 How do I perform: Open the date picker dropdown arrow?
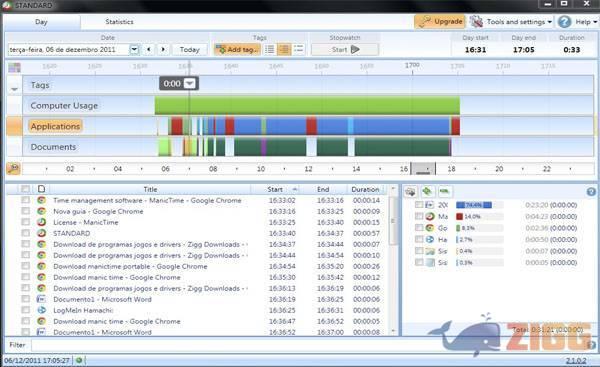134,49
